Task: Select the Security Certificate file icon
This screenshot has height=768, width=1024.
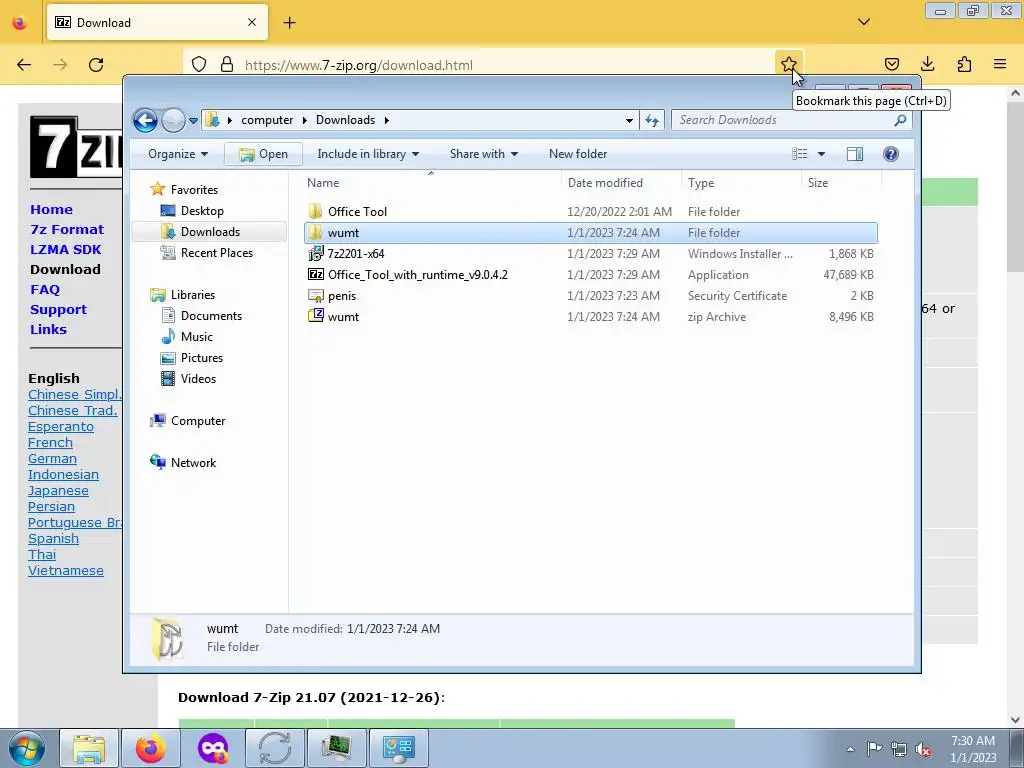Action: pyautogui.click(x=315, y=296)
